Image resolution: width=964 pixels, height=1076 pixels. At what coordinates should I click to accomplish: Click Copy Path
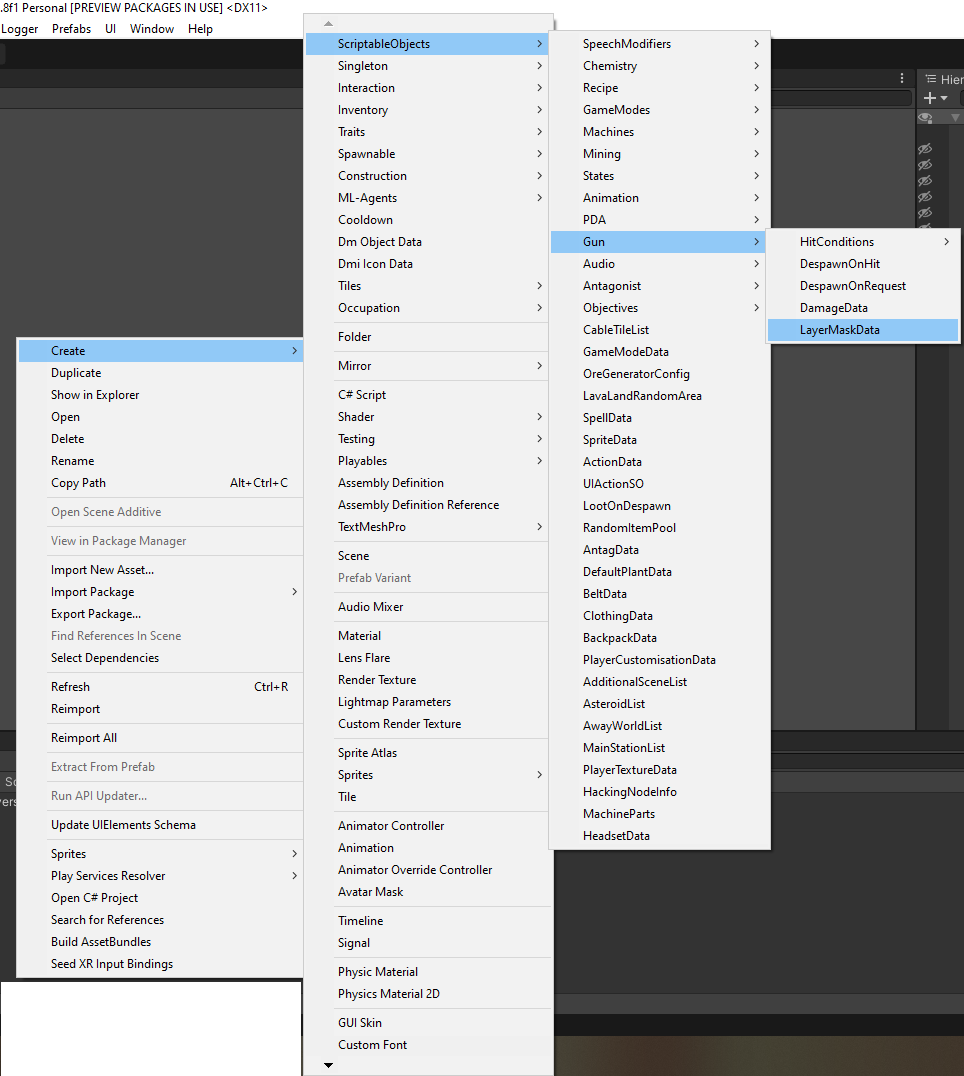pyautogui.click(x=161, y=483)
